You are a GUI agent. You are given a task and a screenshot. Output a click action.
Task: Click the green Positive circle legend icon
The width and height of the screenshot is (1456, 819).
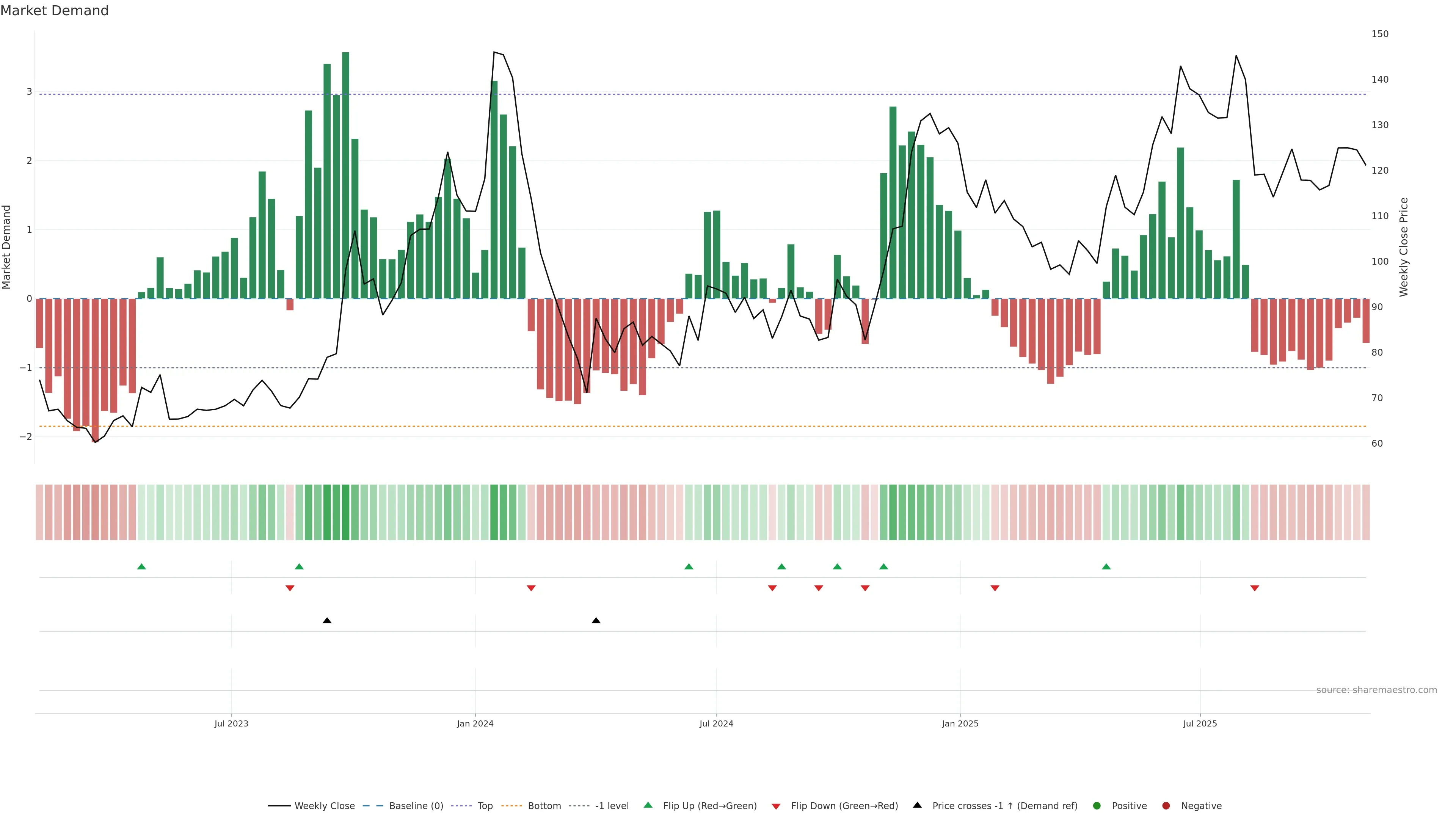click(x=1097, y=805)
